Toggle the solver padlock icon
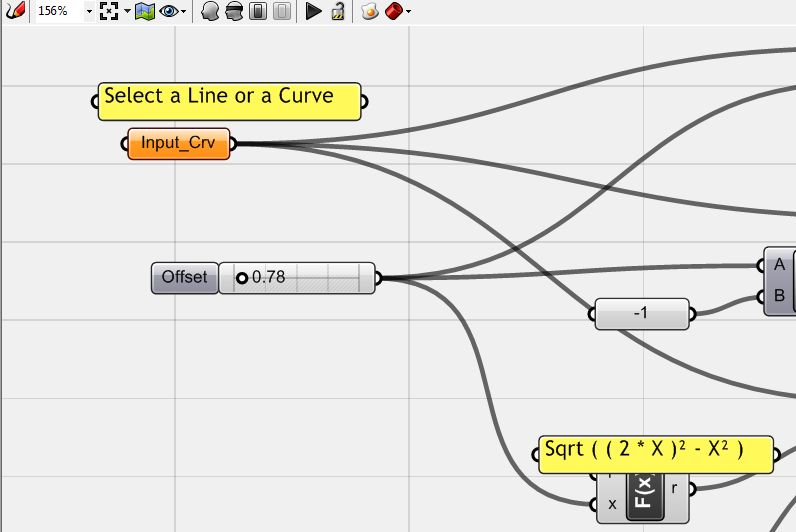 click(x=338, y=12)
